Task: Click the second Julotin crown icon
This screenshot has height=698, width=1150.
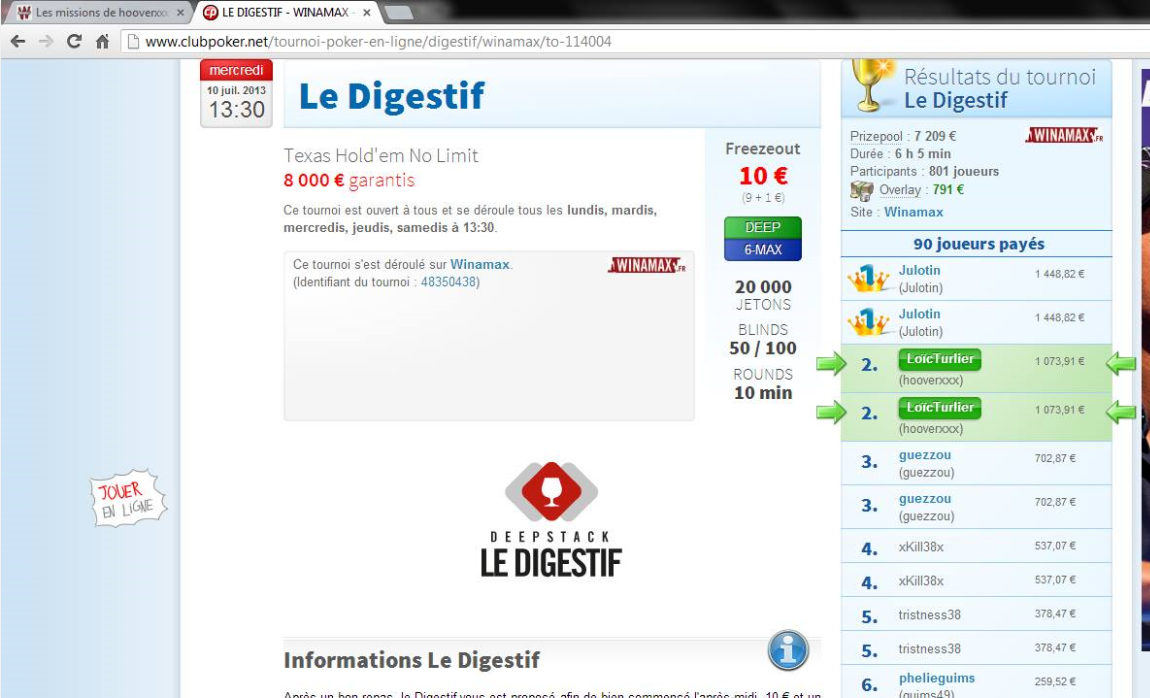Action: [868, 322]
